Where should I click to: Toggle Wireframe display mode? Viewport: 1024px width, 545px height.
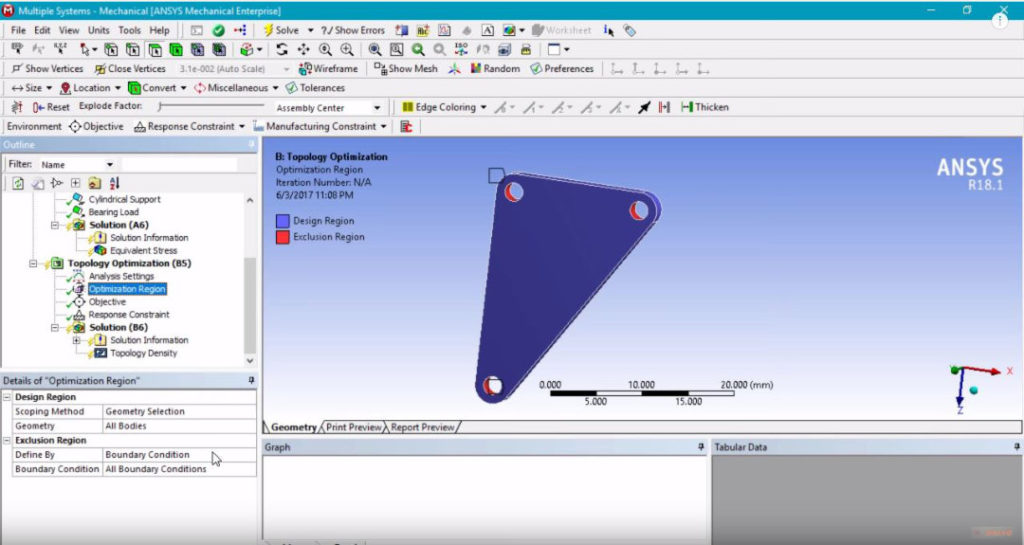pyautogui.click(x=328, y=69)
